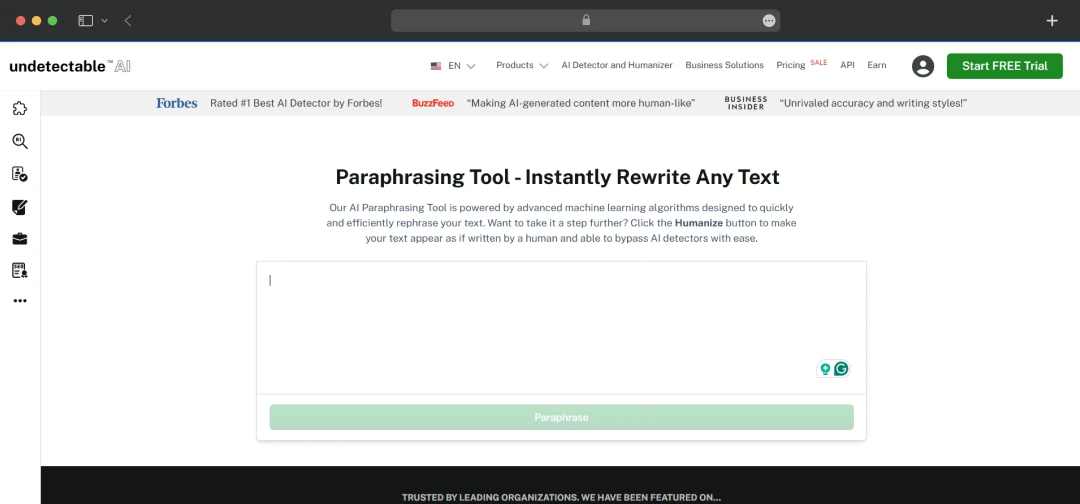Image resolution: width=1080 pixels, height=504 pixels.
Task: Click the bold Humanize word in description
Action: click(x=698, y=223)
